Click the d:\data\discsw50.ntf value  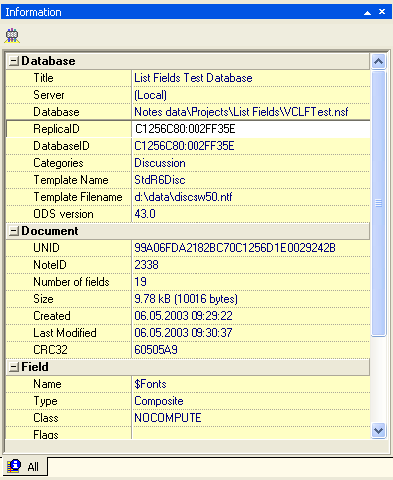[183, 197]
